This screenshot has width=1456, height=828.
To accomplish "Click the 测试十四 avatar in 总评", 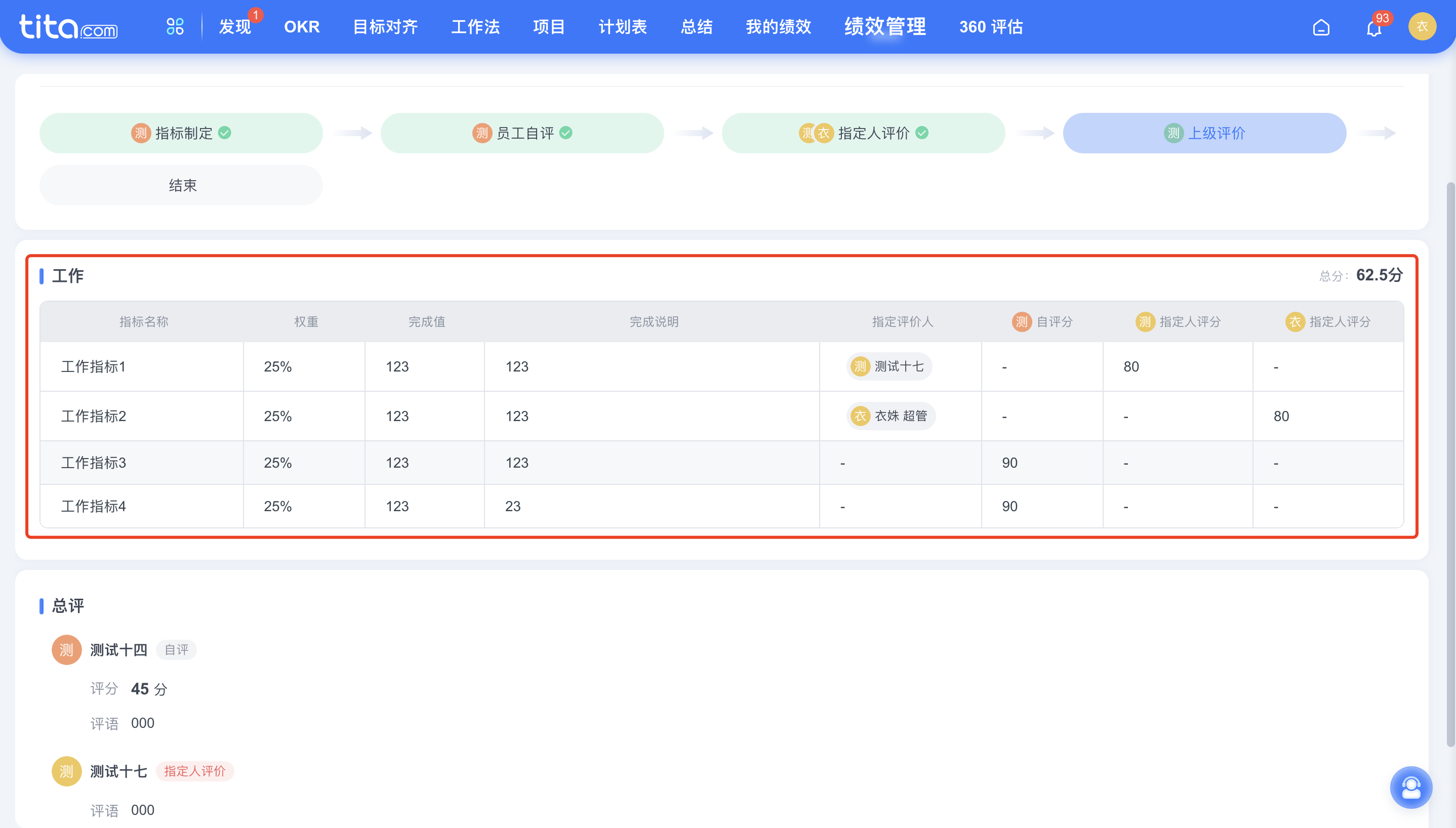I will (x=66, y=649).
